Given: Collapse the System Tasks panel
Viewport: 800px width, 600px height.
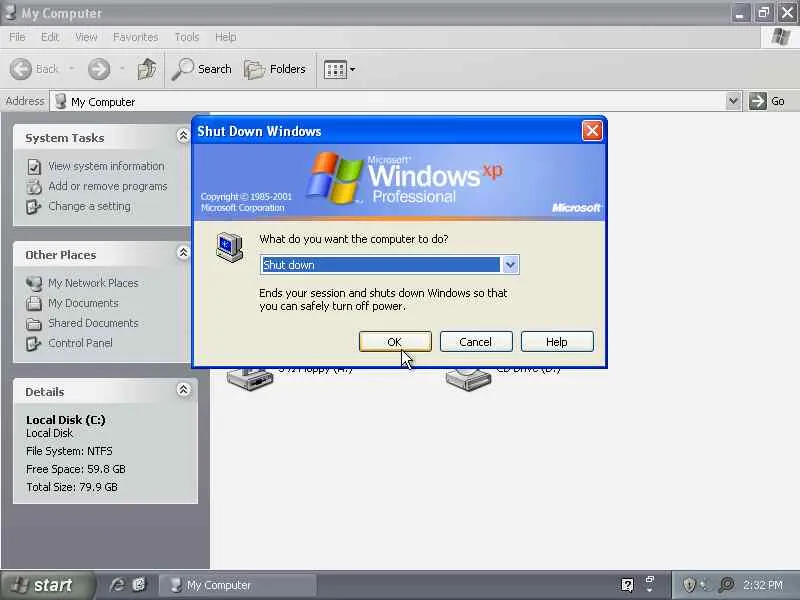Looking at the screenshot, I should pos(183,136).
